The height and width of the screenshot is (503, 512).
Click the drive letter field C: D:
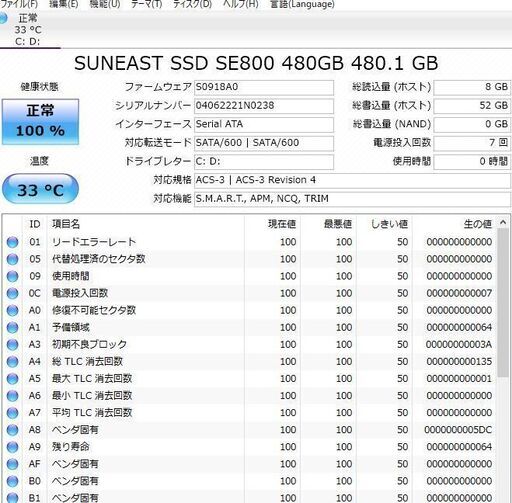[264, 161]
